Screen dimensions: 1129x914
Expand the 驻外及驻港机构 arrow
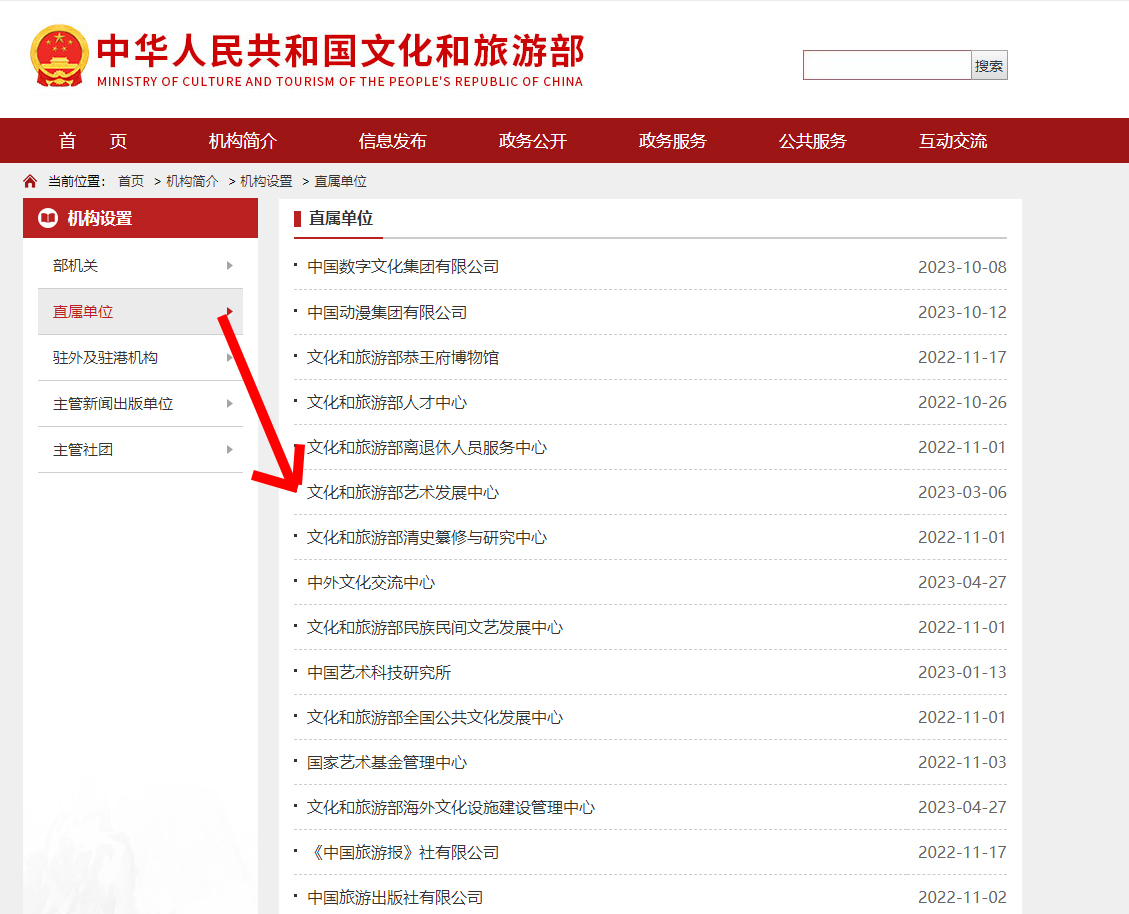pos(229,358)
